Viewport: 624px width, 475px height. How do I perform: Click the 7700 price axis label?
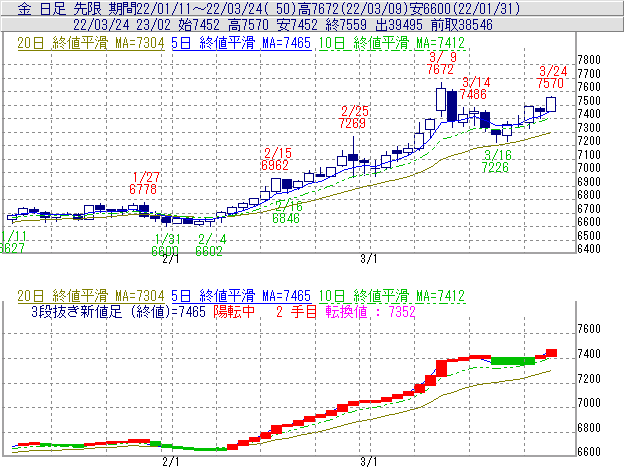tap(589, 74)
